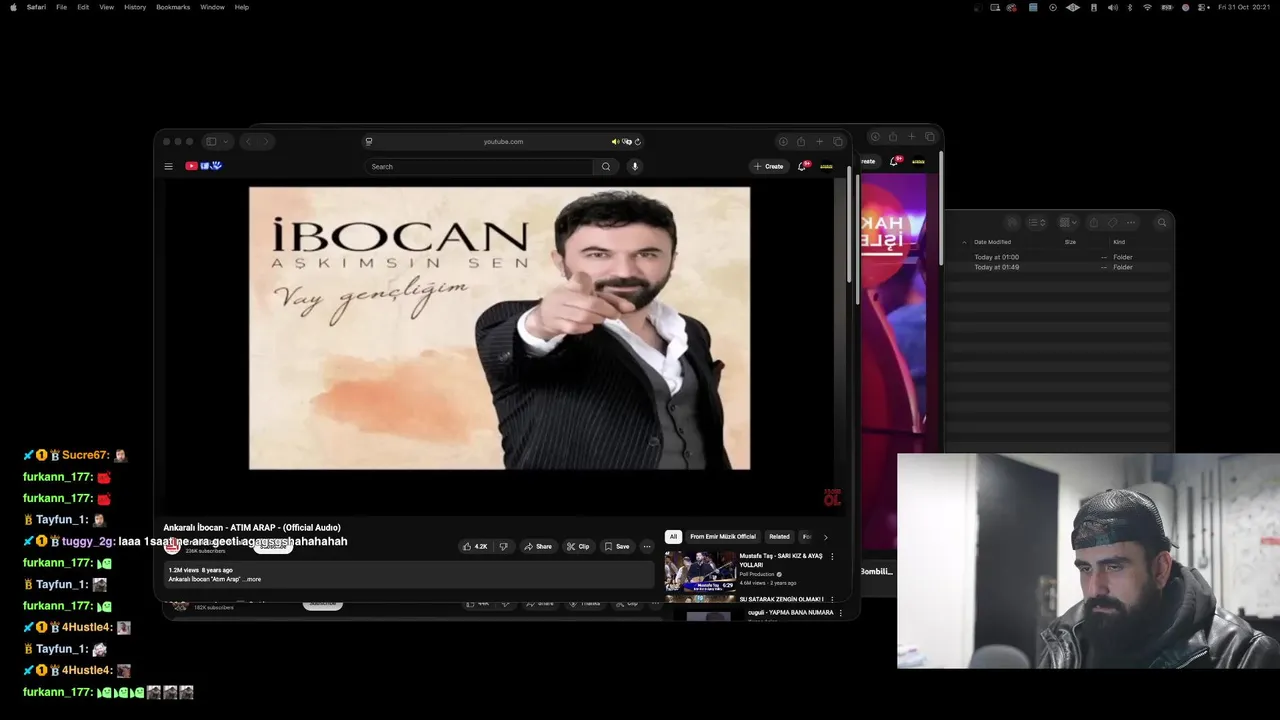Select the folder modified Today at 01:49
Image resolution: width=1280 pixels, height=720 pixels.
1058,267
